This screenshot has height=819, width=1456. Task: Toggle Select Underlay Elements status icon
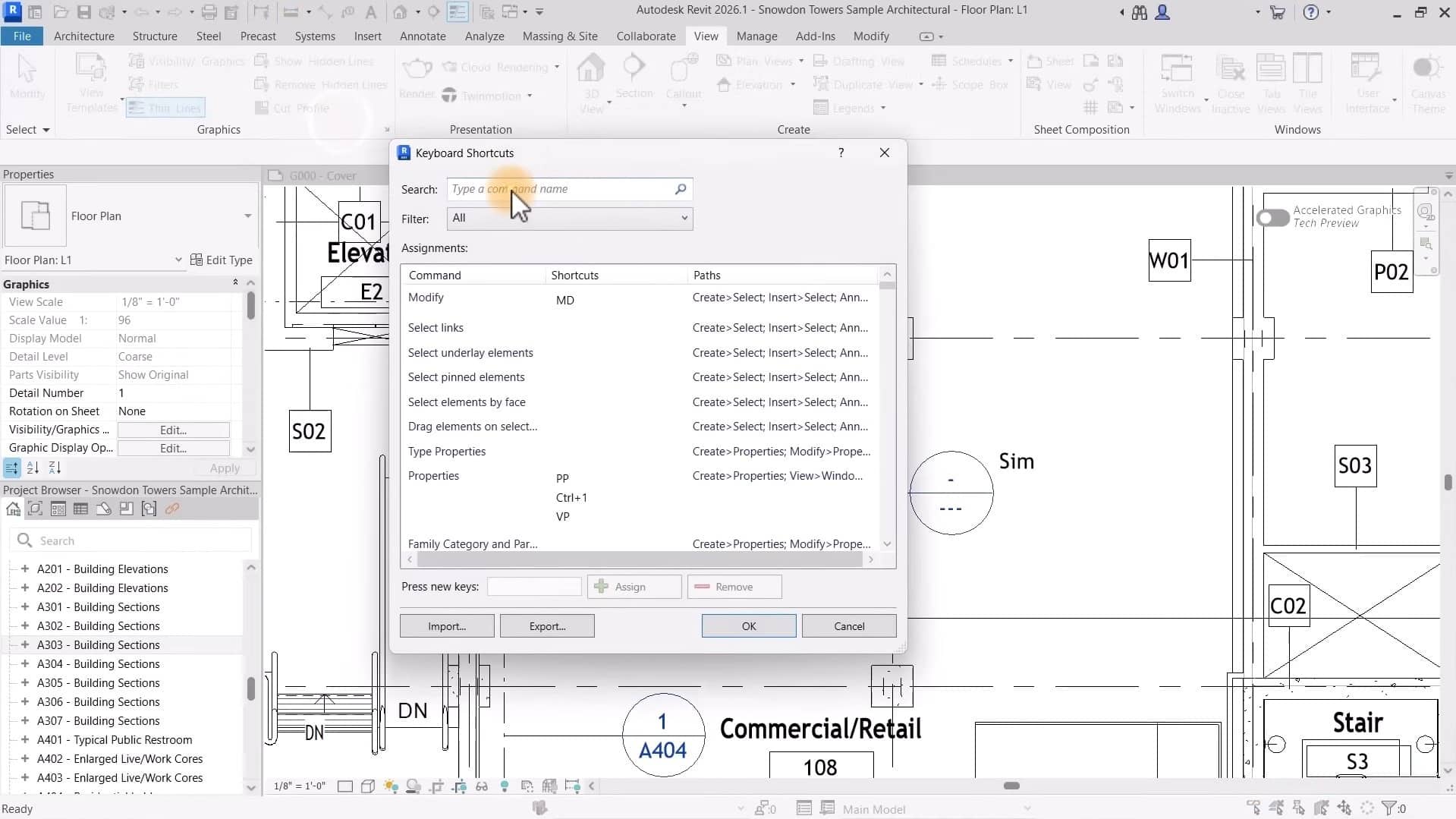click(1277, 808)
